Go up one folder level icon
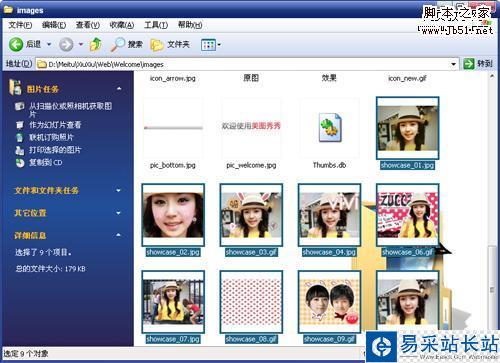Screen dimensions: 500x363 click(95, 44)
